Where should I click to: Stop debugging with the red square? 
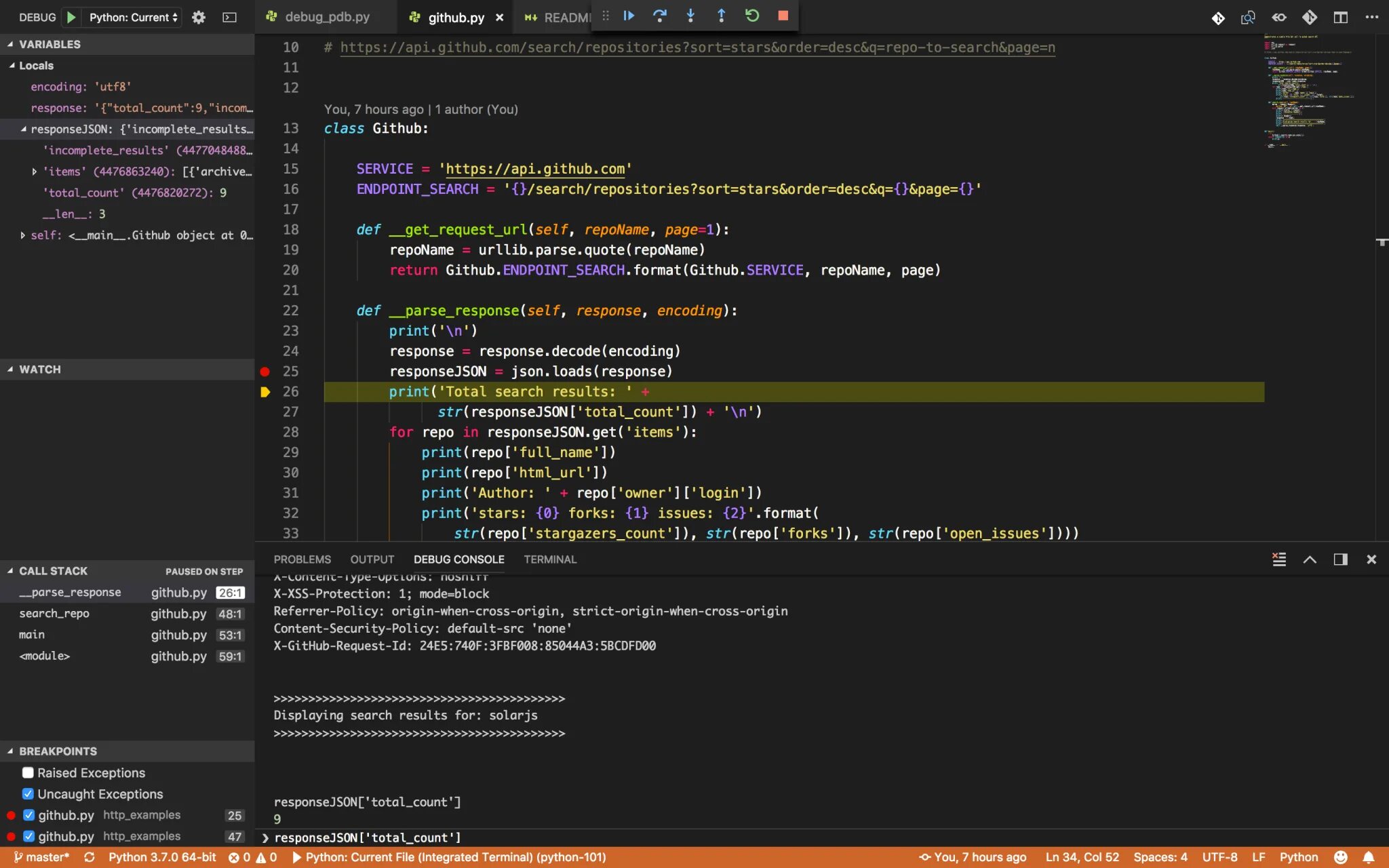783,16
